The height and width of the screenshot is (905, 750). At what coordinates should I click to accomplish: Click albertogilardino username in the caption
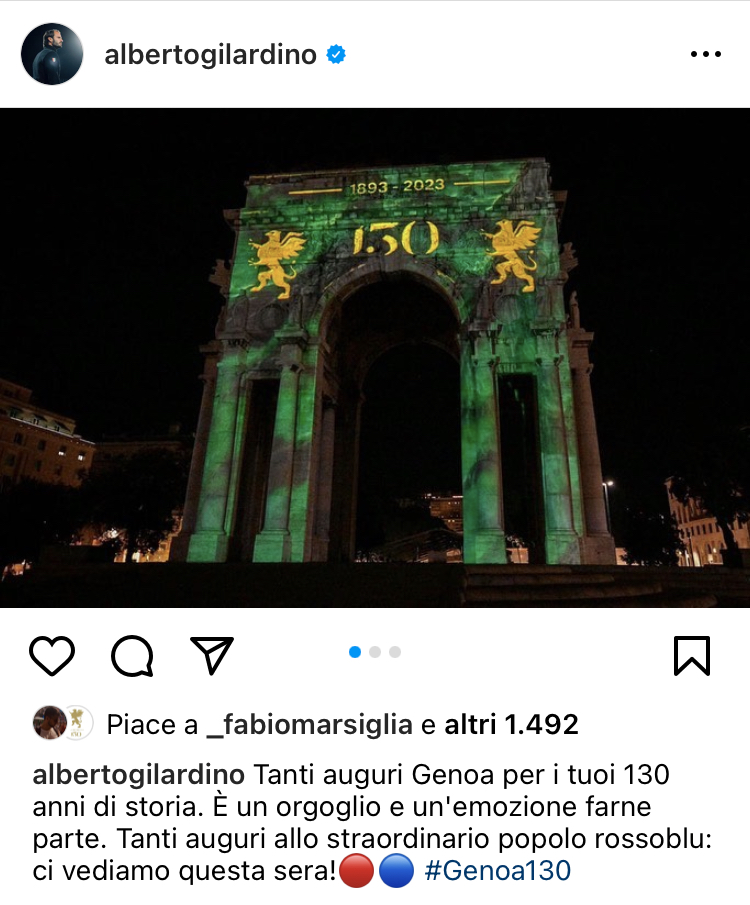pos(139,775)
